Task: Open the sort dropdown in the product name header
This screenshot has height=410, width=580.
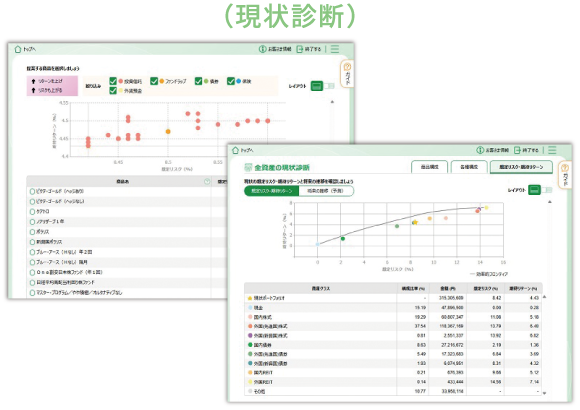Action: point(207,181)
